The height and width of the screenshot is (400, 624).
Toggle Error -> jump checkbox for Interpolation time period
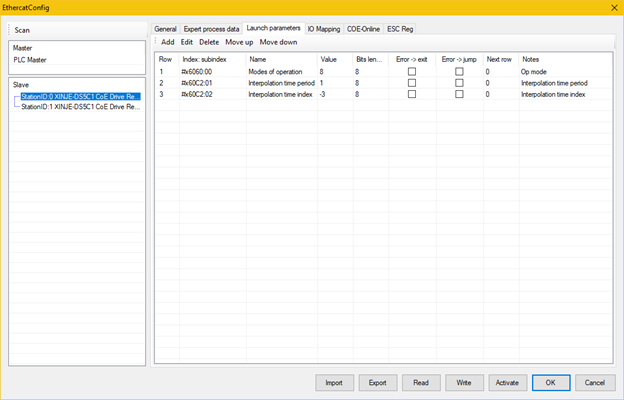(459, 83)
